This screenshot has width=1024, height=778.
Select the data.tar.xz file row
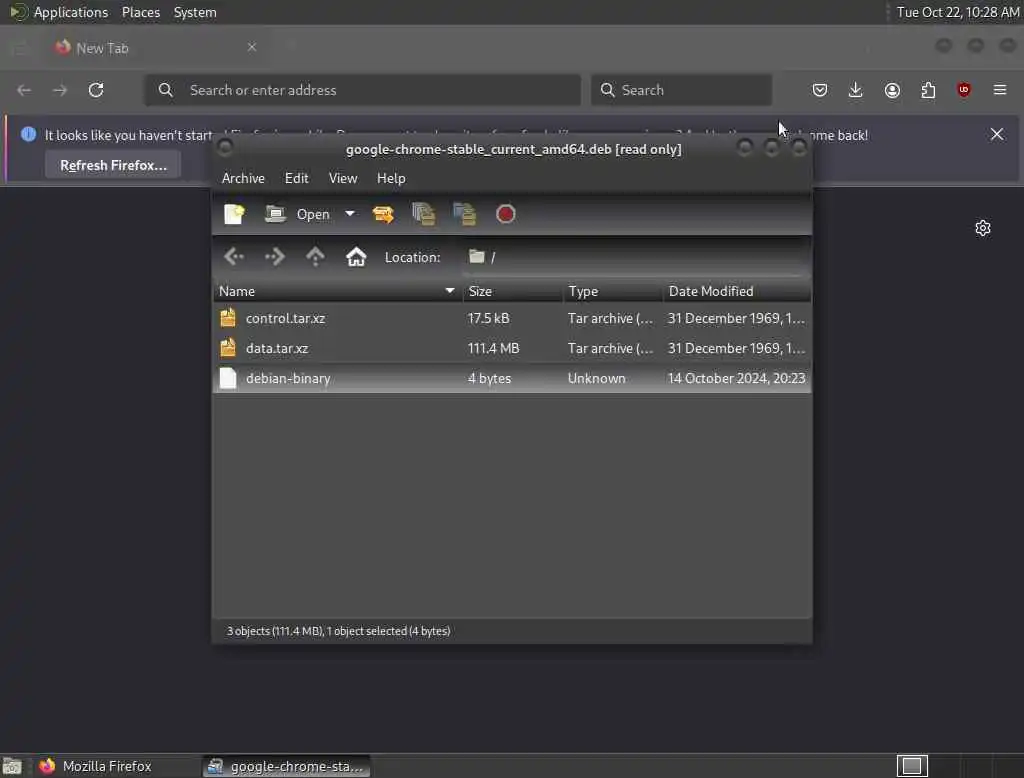[512, 348]
